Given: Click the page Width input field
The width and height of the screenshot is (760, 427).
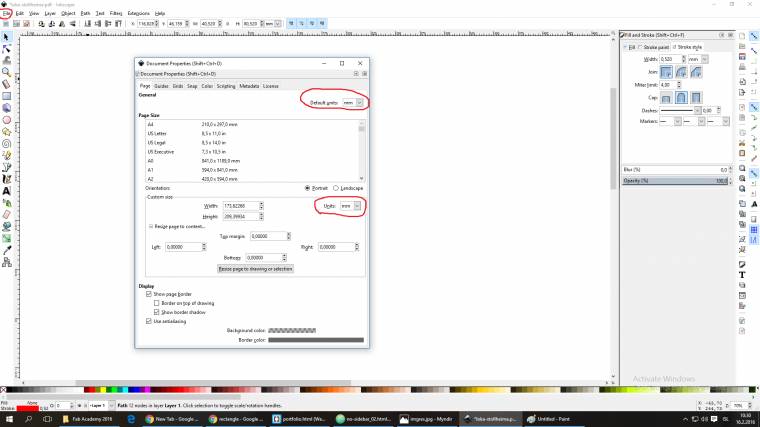Looking at the screenshot, I should coord(240,206).
